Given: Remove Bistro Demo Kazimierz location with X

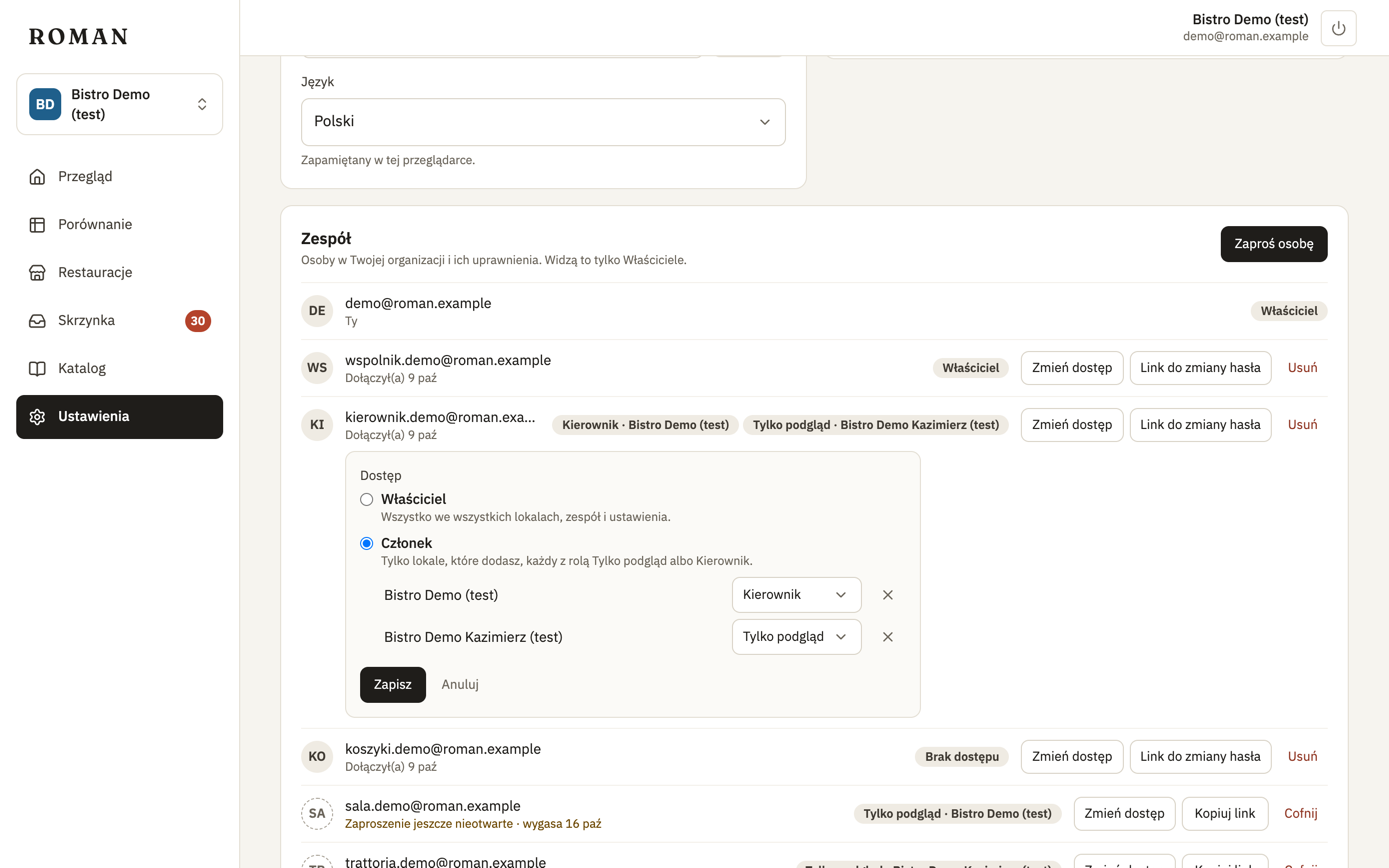Looking at the screenshot, I should (887, 637).
